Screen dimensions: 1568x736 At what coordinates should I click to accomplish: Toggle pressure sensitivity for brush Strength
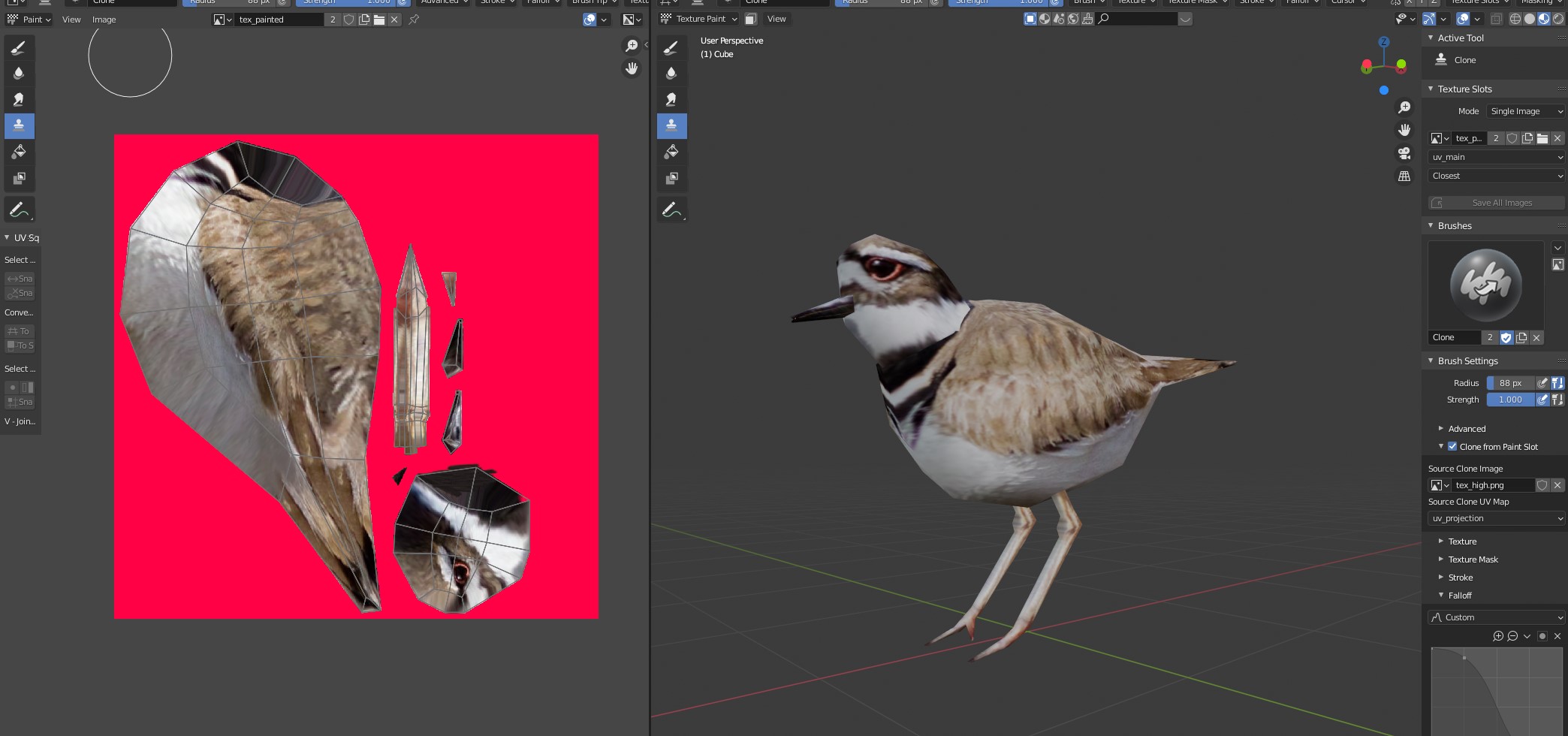(1542, 400)
